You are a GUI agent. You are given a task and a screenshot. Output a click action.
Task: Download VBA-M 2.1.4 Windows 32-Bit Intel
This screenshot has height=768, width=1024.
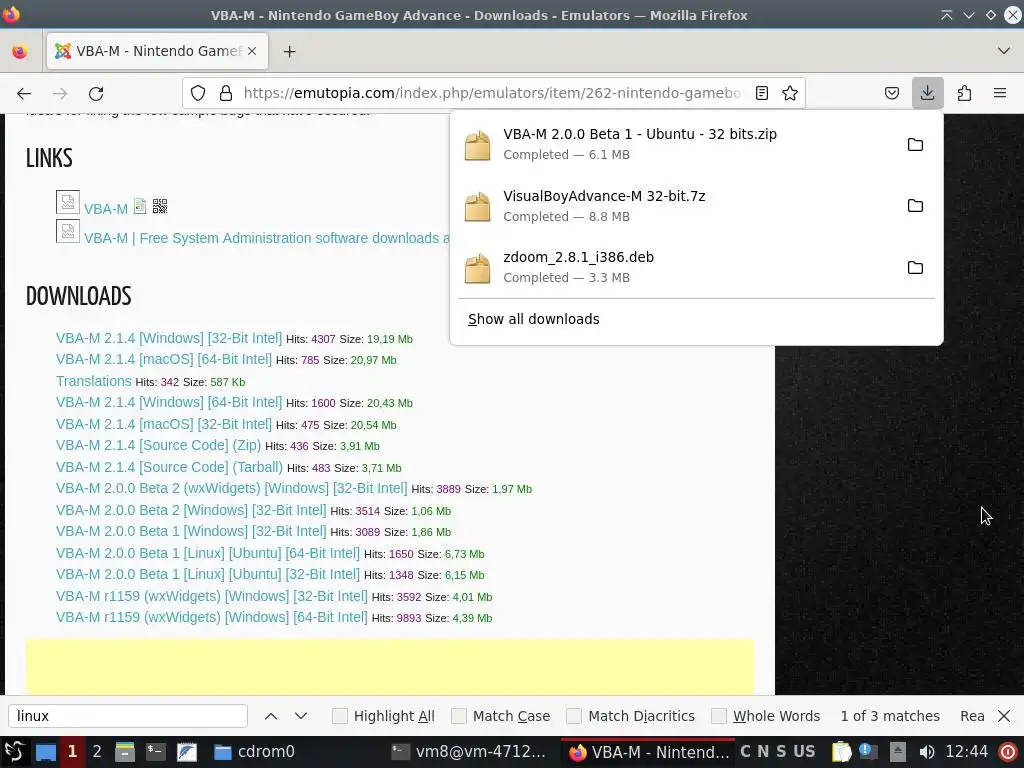168,338
